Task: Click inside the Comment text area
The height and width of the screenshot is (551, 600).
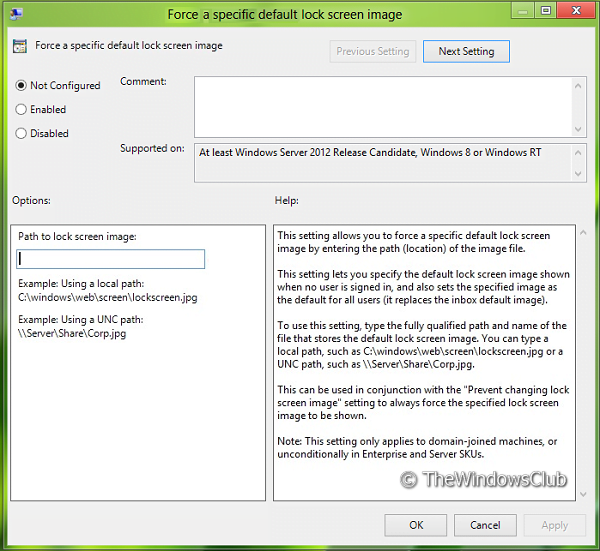Action: [x=383, y=107]
